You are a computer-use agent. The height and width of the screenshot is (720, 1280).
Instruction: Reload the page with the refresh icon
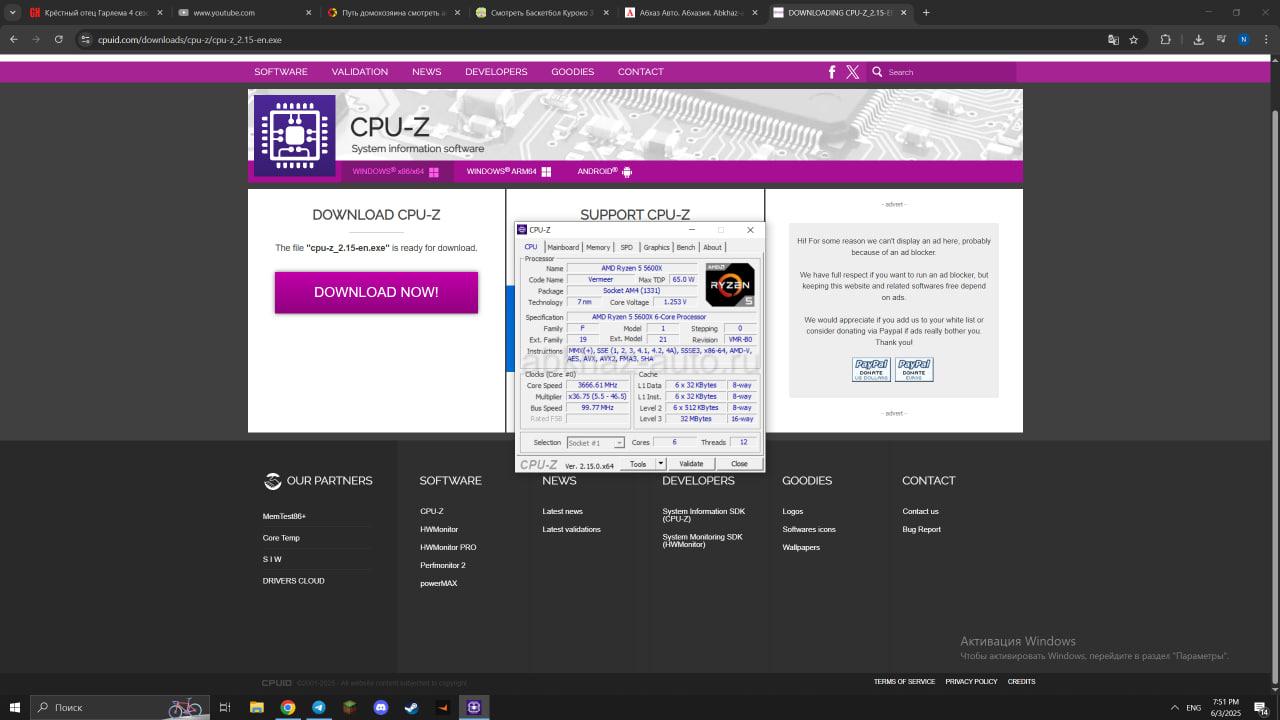pos(59,40)
